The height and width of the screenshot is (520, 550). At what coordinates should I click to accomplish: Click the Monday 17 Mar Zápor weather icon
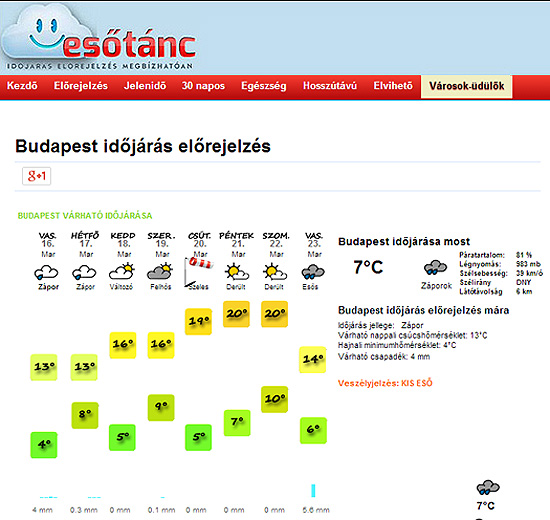point(84,272)
